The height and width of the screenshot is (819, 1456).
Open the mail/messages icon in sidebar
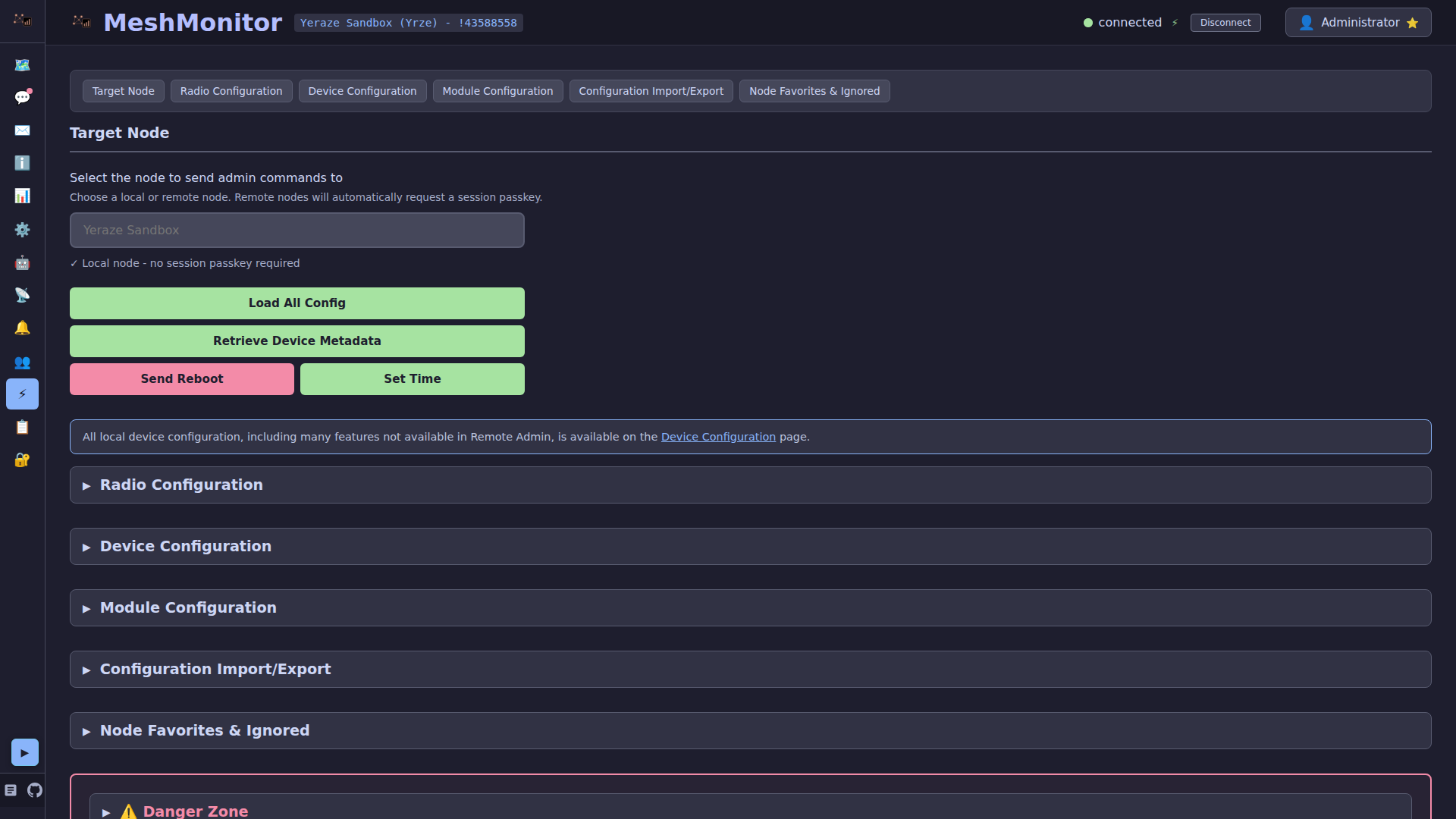point(22,130)
